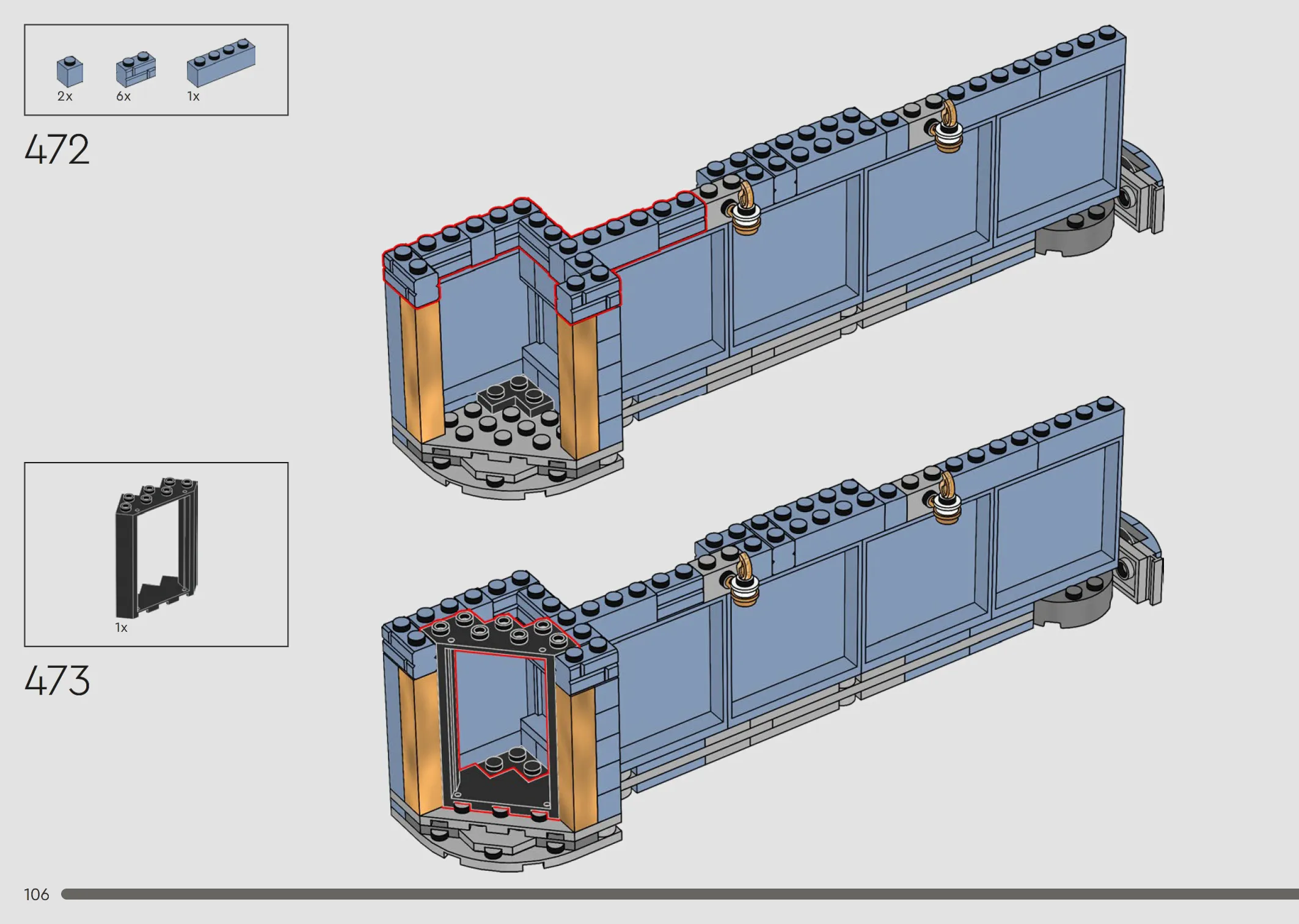Click the 1x1 blue brick part image
Viewport: 1299px width, 924px height.
click(x=70, y=71)
